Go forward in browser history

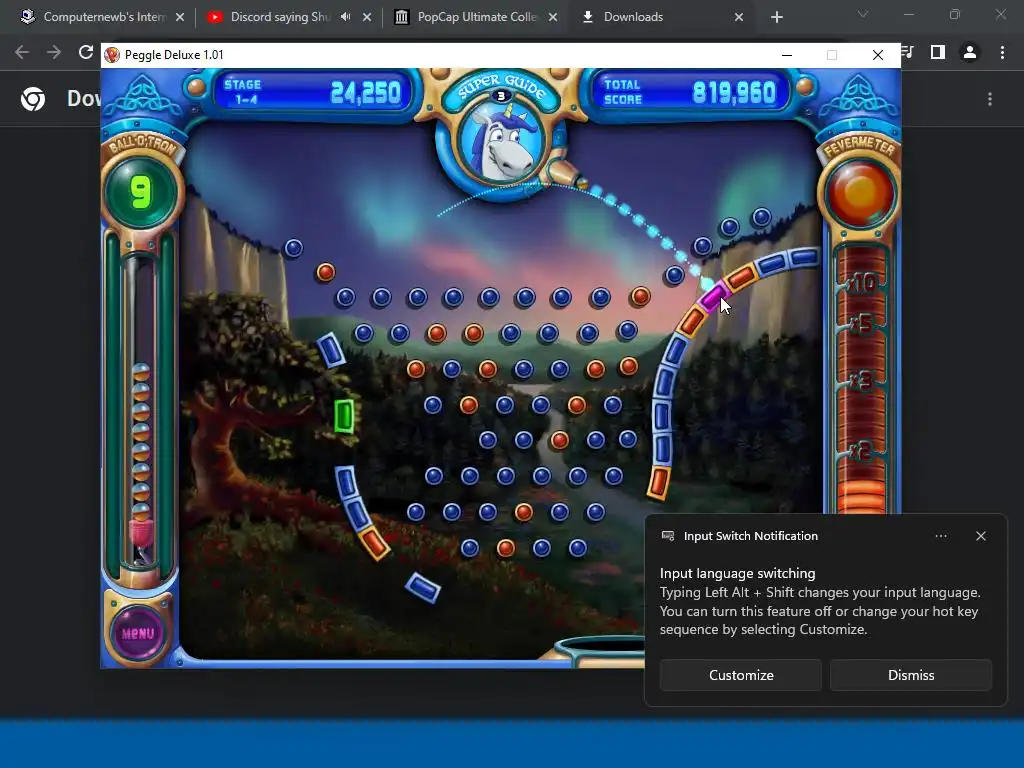[54, 52]
